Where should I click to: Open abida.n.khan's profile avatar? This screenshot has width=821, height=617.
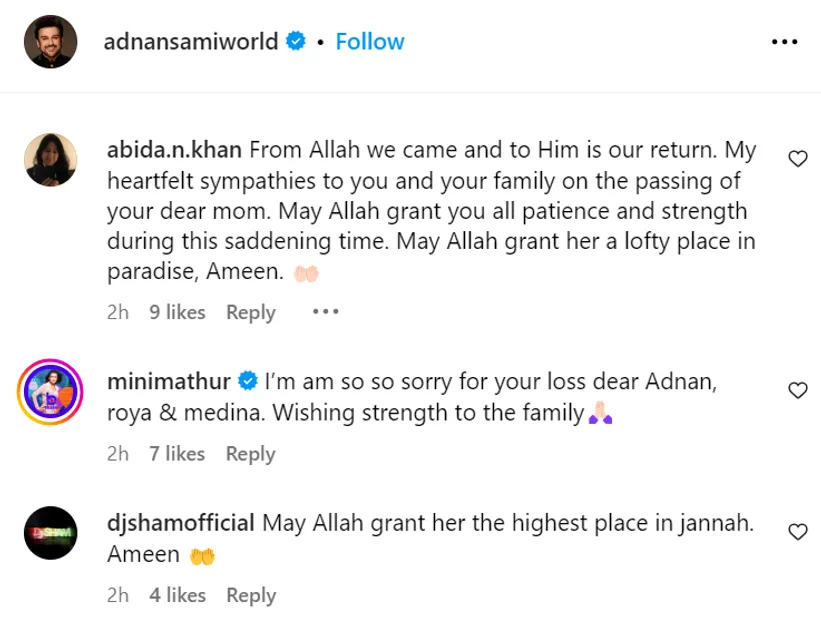[x=50, y=159]
